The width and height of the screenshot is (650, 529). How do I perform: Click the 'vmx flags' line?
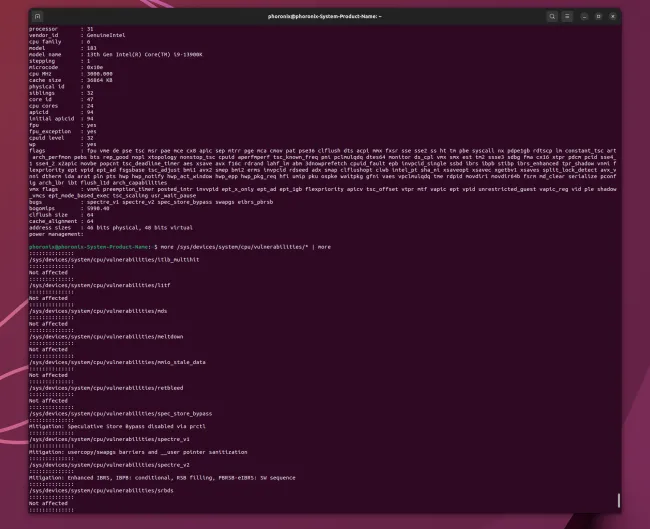(x=323, y=192)
